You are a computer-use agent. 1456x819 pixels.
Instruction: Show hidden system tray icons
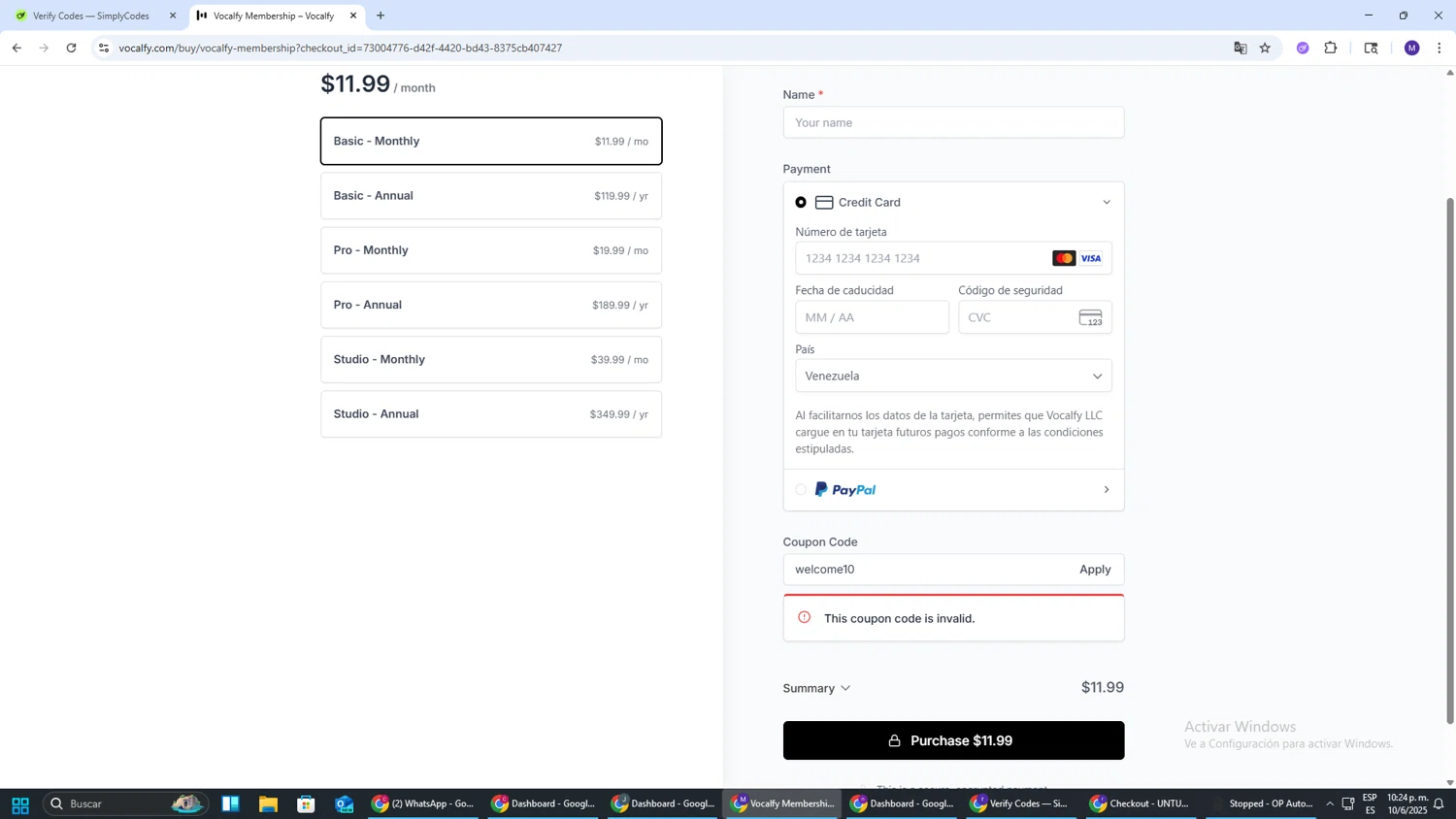click(x=1330, y=803)
